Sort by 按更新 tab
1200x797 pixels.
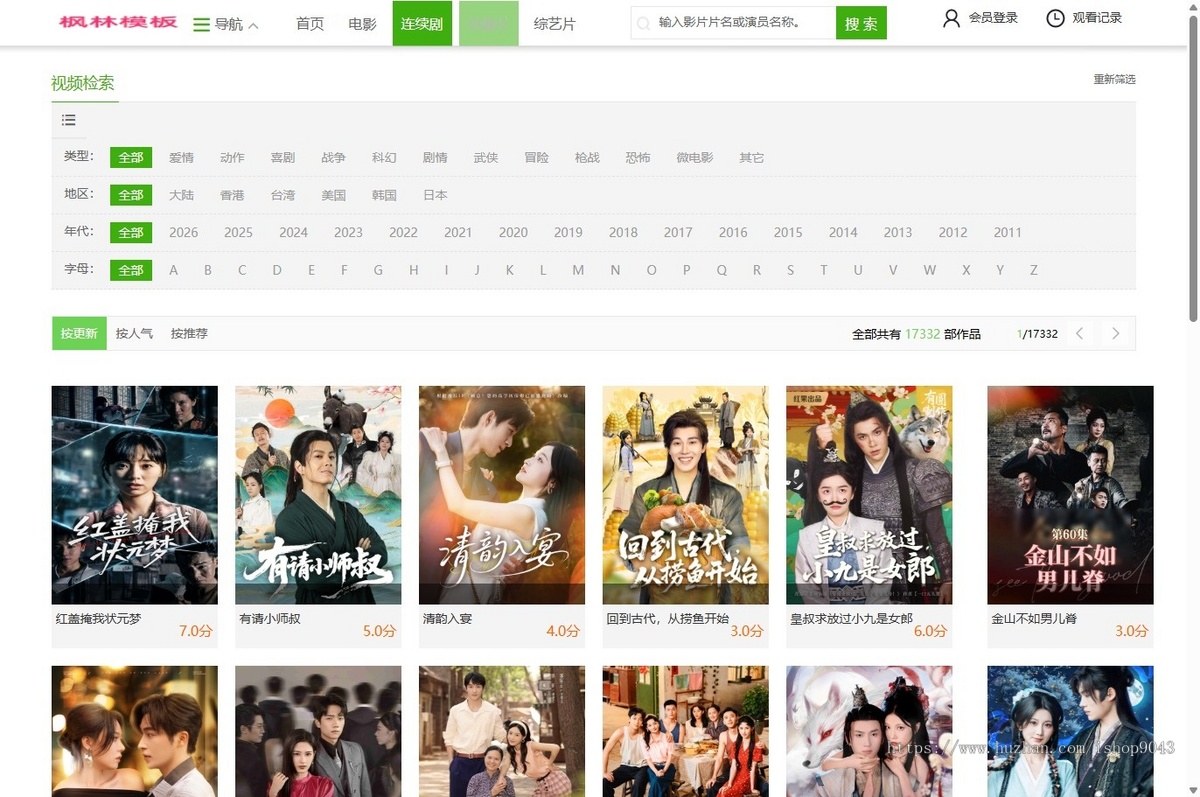pyautogui.click(x=79, y=334)
